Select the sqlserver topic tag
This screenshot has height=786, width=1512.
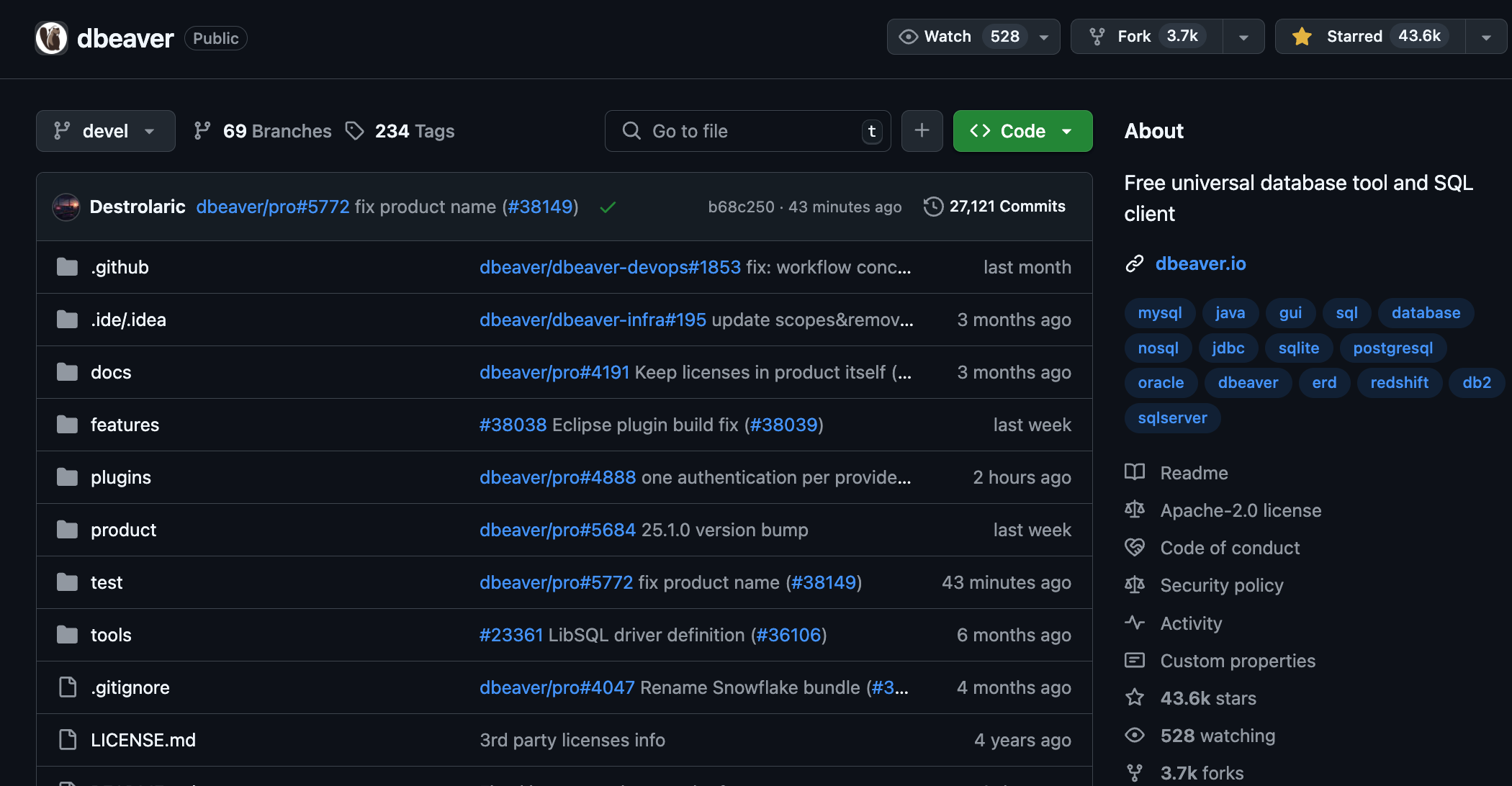[1172, 418]
